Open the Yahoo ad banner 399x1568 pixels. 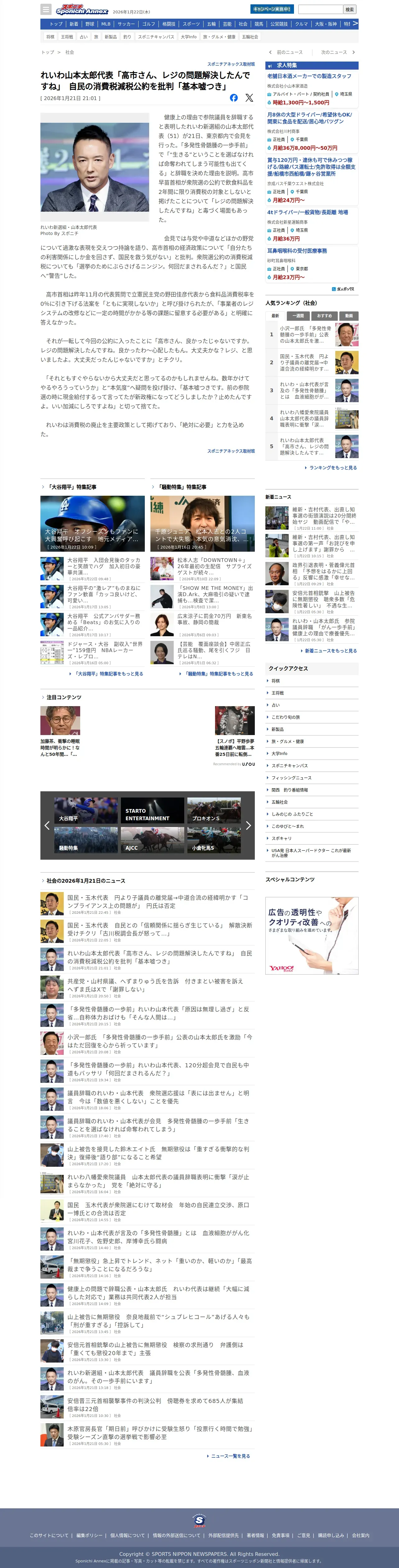click(x=311, y=936)
